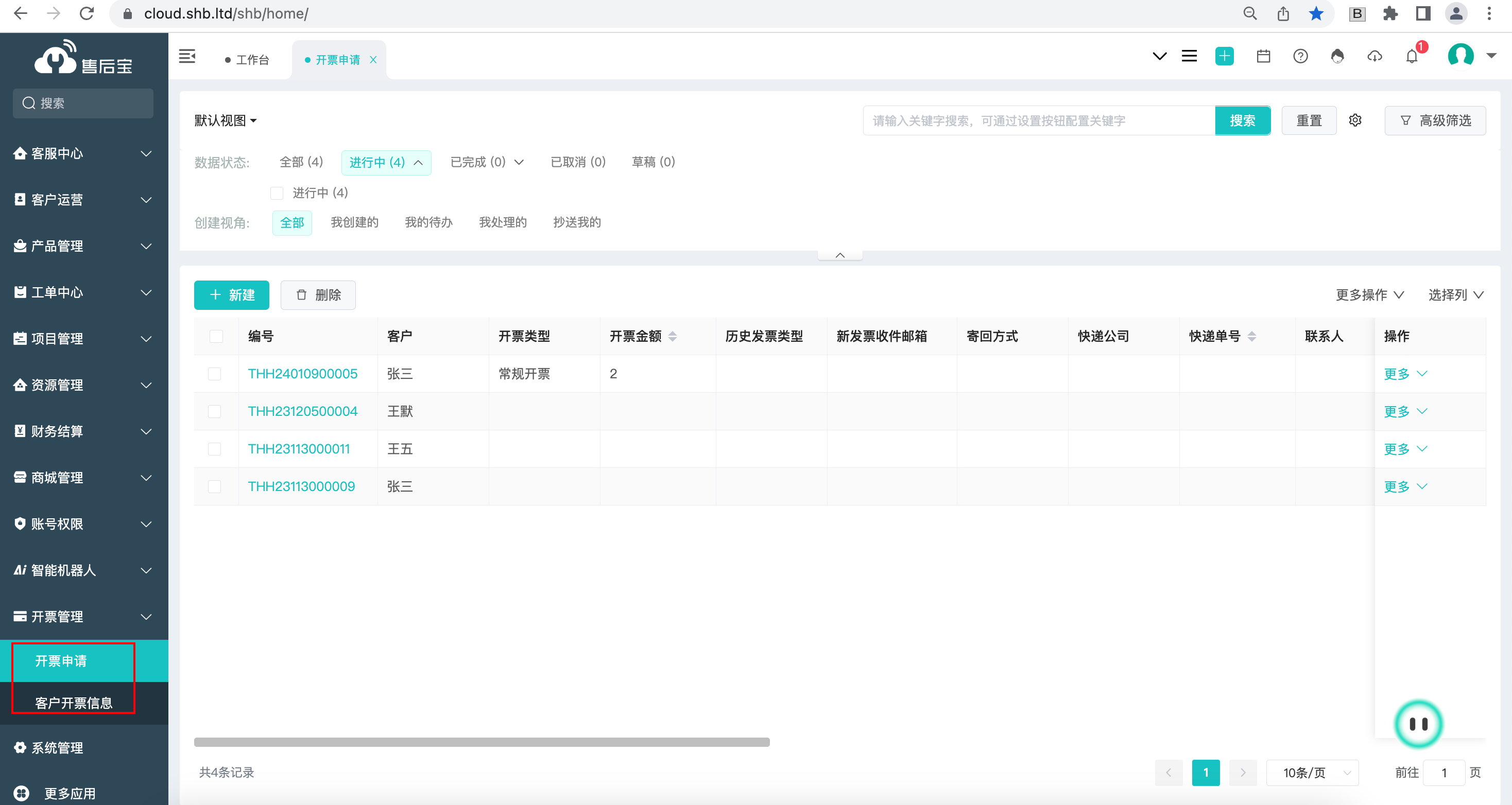
Task: Click the floating assistant robot icon
Action: coord(1418,724)
